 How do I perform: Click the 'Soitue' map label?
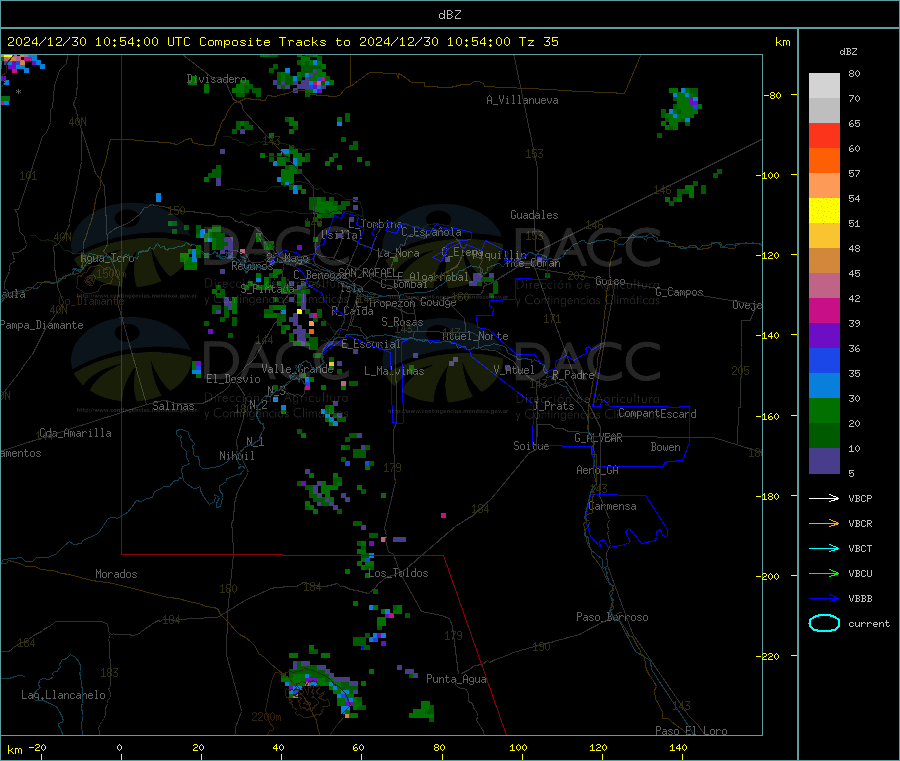(x=531, y=446)
